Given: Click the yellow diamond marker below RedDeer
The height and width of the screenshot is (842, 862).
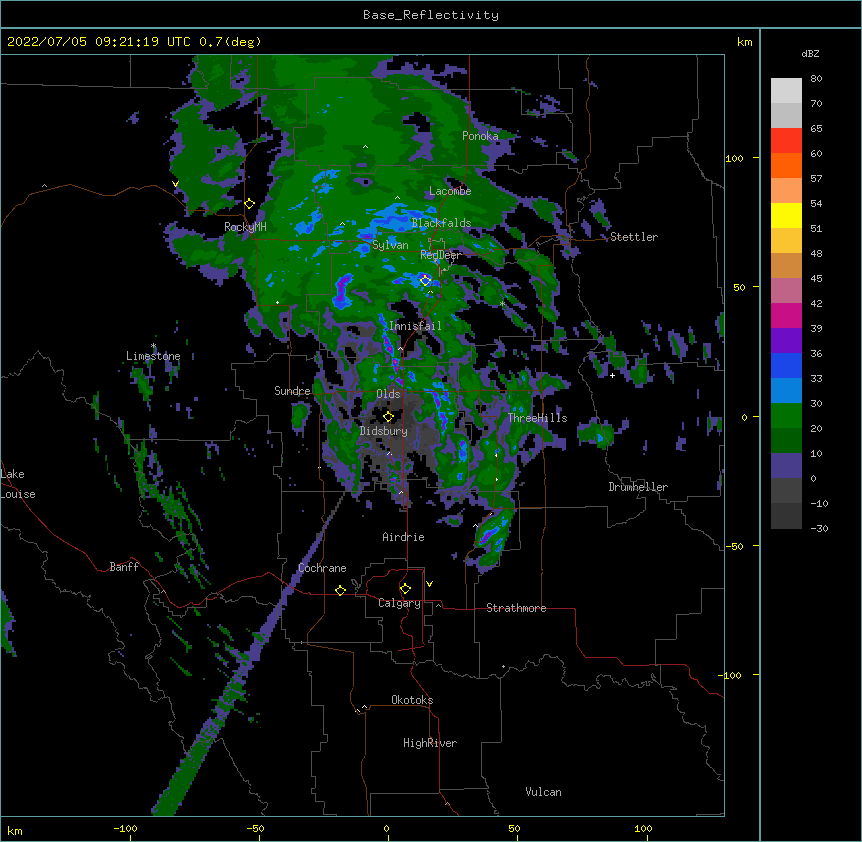Looking at the screenshot, I should coord(425,281).
